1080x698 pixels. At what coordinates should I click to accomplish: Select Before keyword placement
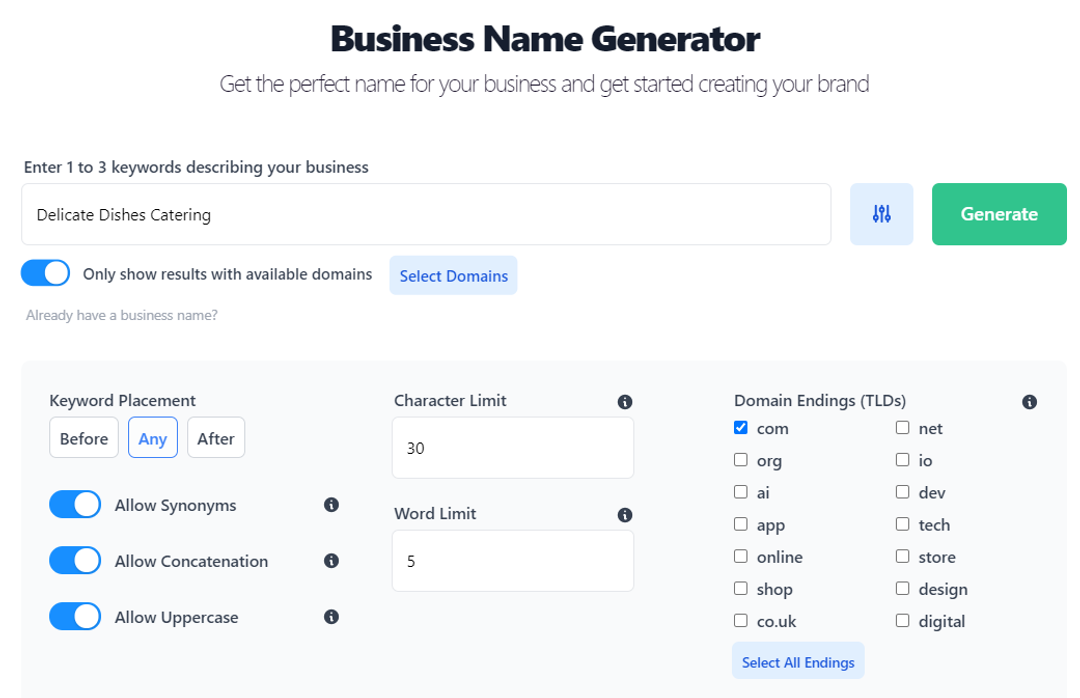(x=84, y=438)
